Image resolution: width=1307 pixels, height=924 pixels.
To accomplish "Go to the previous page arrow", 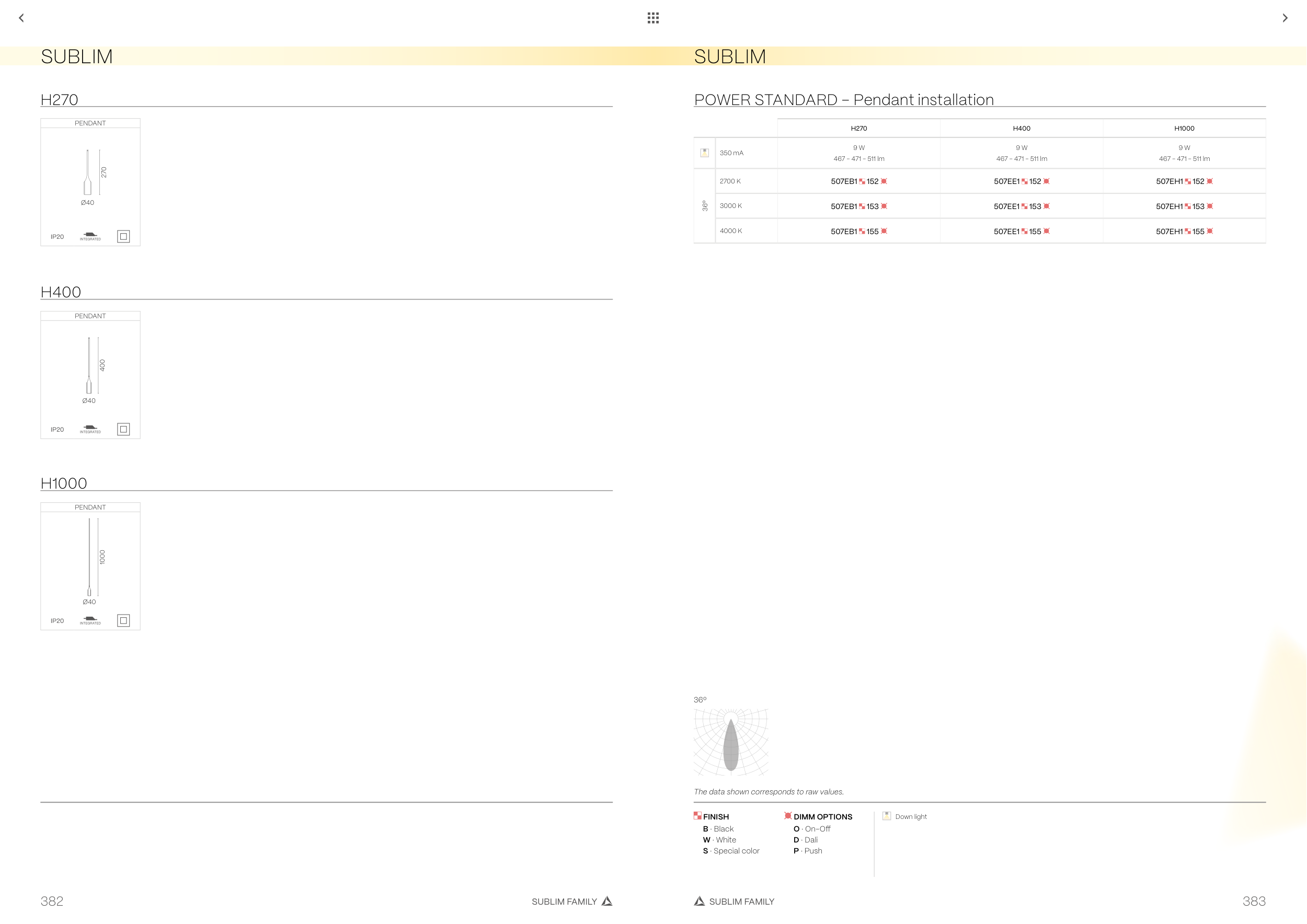I will click(21, 18).
